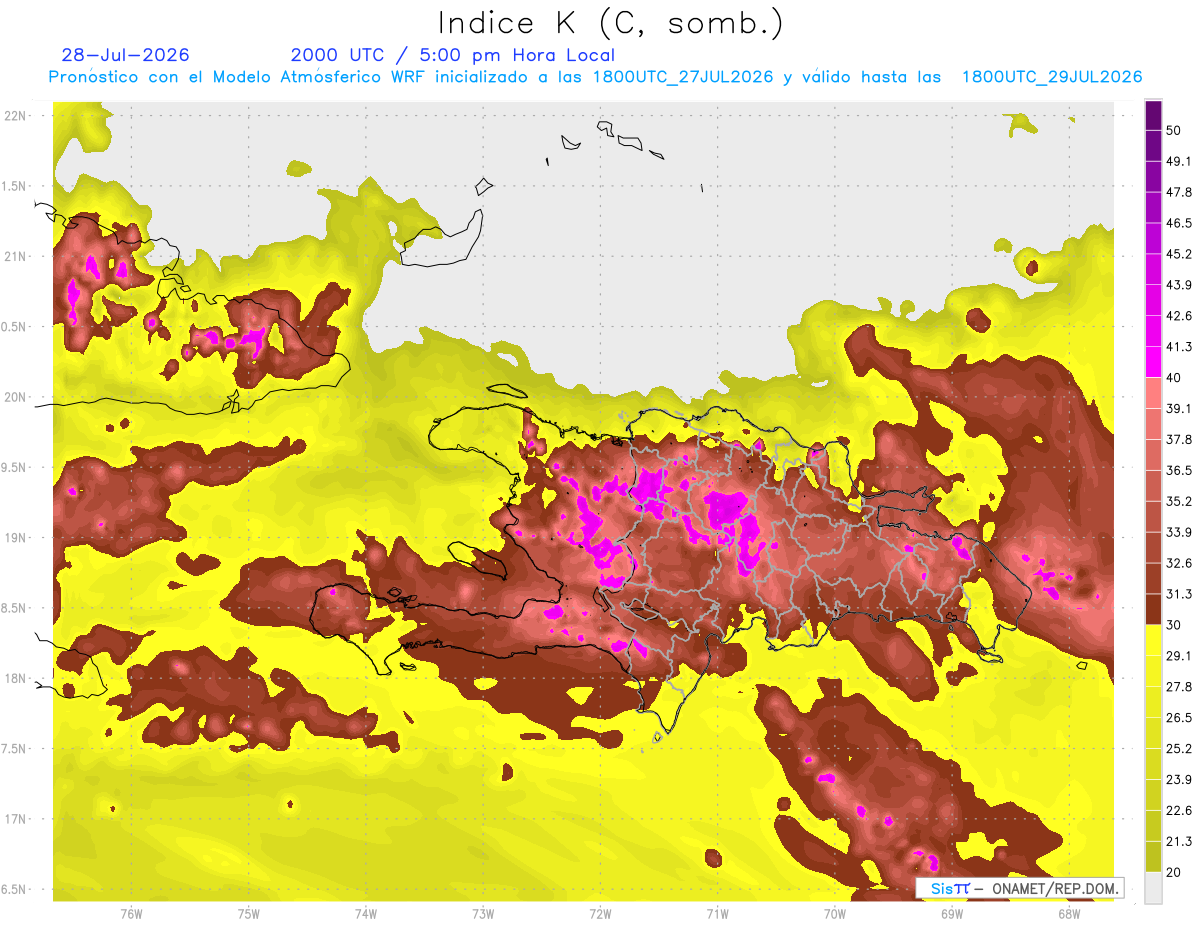Viewport: 1200px width, 927px height.
Task: Click the legend value 50
Action: tap(1174, 131)
